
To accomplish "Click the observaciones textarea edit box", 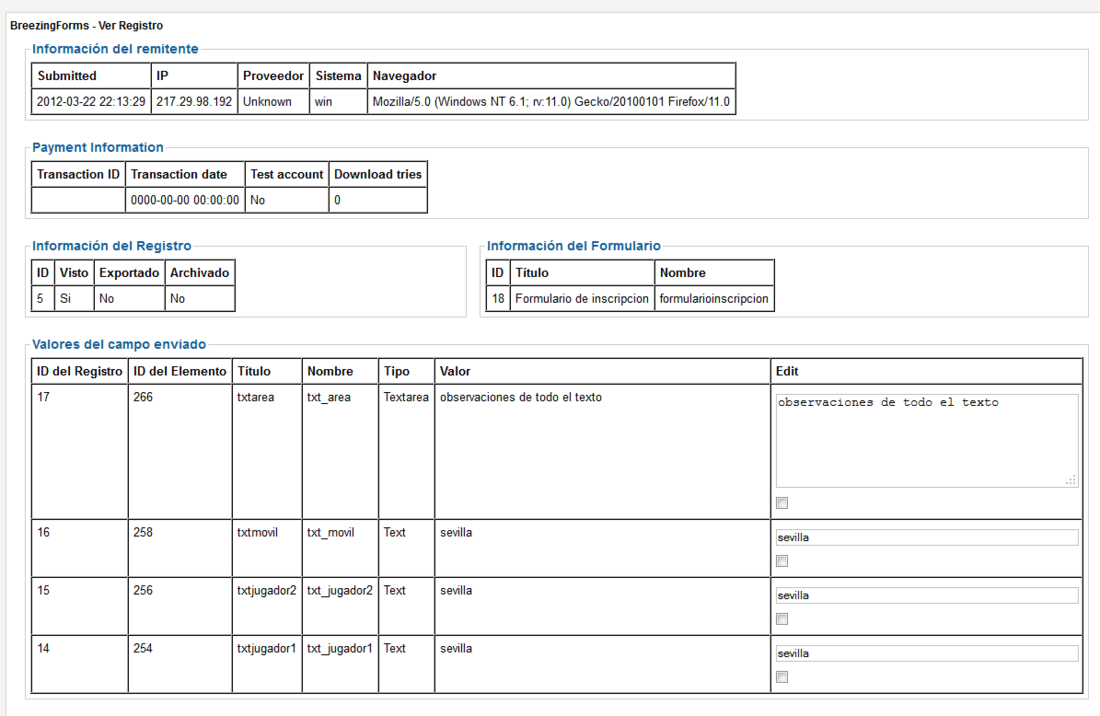I will [927, 440].
